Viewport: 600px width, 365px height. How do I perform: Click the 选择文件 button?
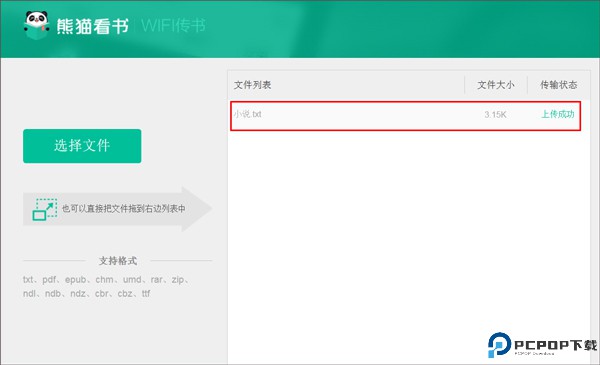tap(82, 146)
